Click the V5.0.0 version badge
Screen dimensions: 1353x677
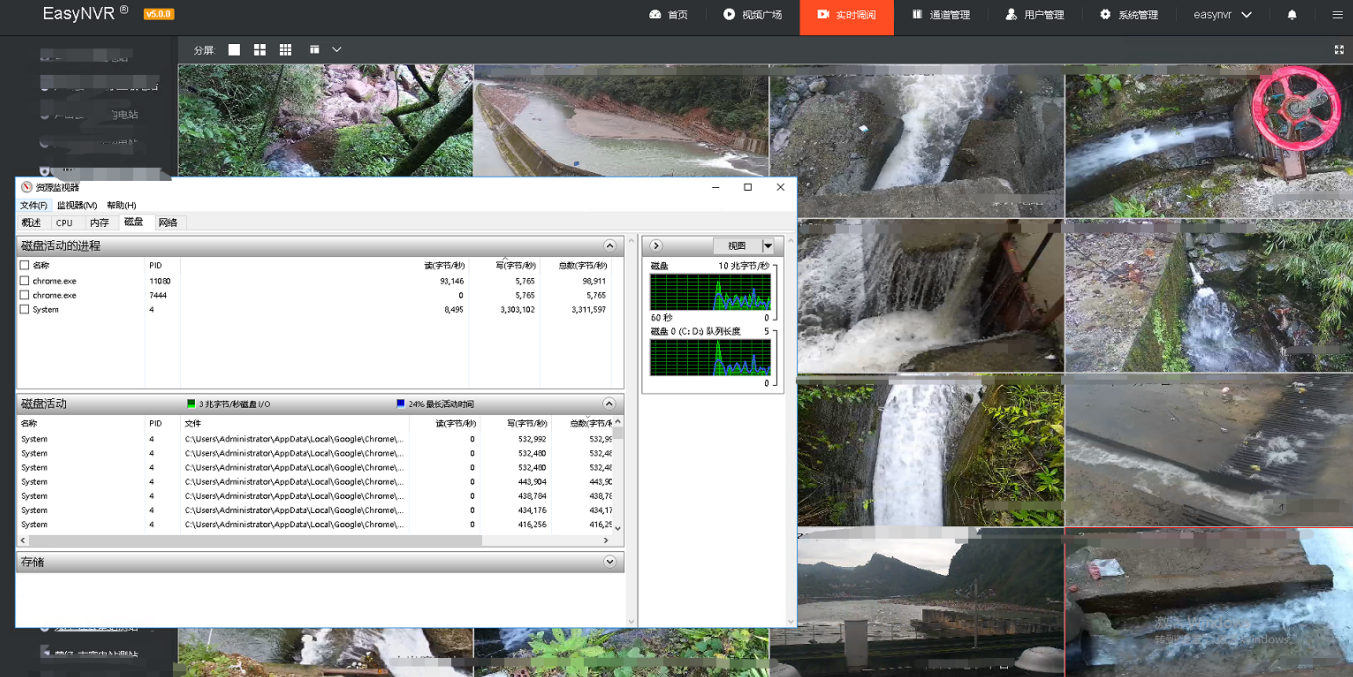tap(158, 14)
